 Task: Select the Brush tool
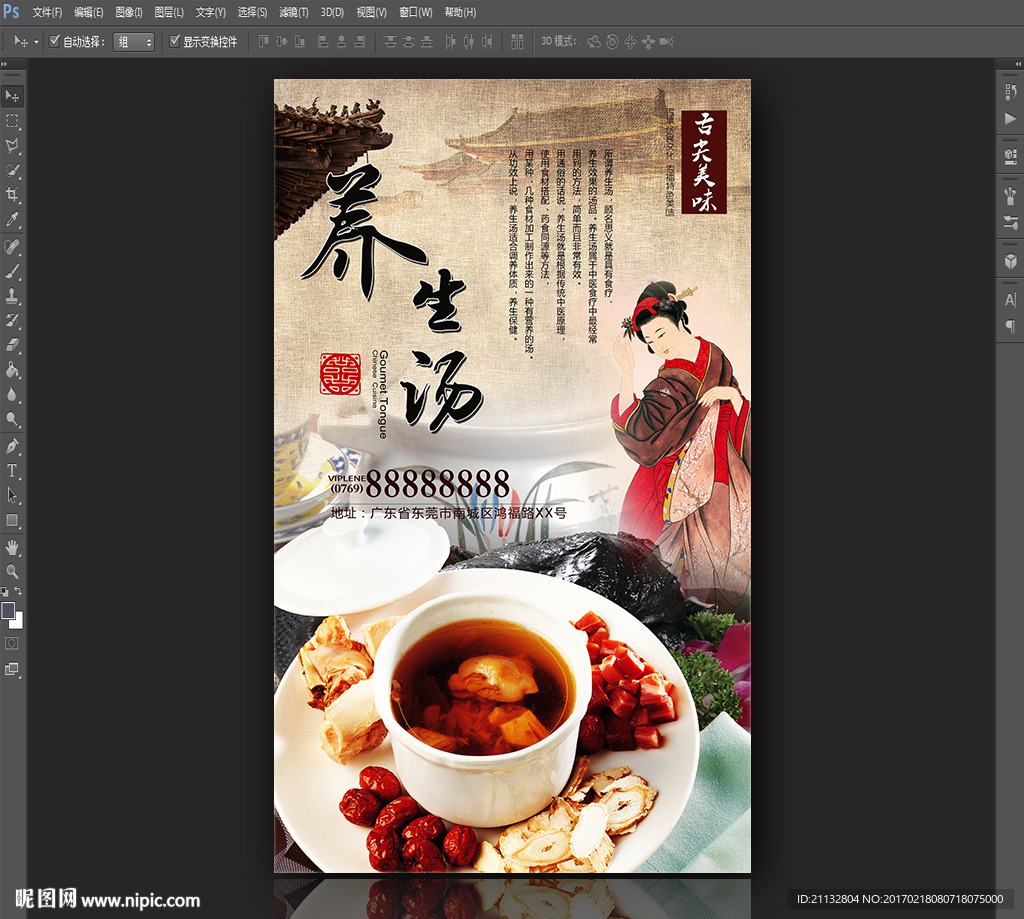tap(12, 272)
